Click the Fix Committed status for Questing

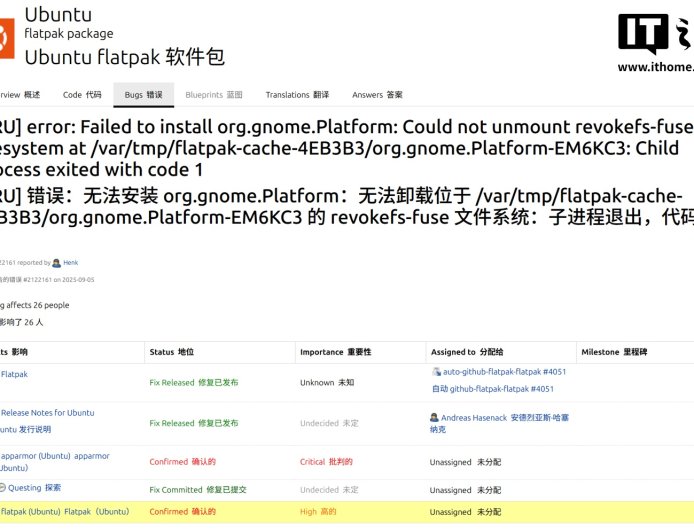pyautogui.click(x=176, y=490)
